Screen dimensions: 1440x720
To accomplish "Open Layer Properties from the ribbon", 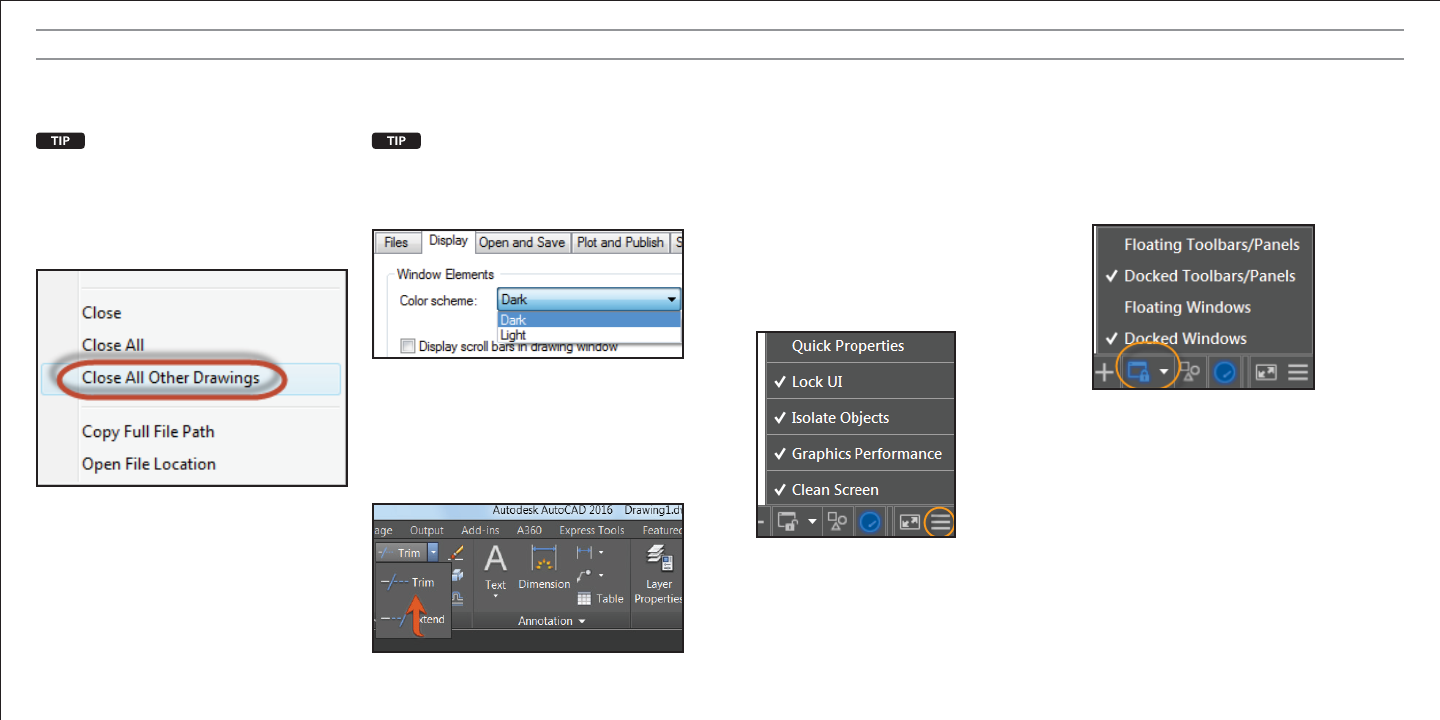I will coord(659,575).
